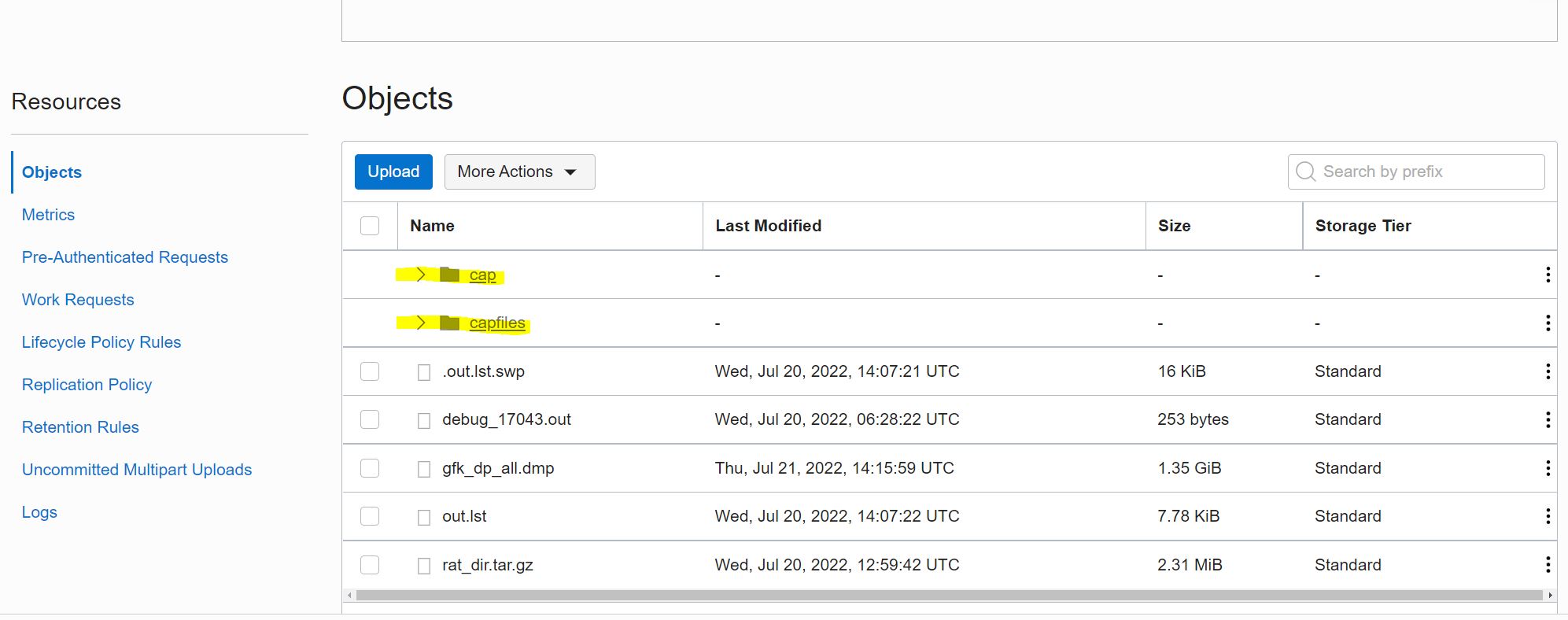The image size is (1568, 620).
Task: Click the file icon beside out.lst
Action: click(424, 517)
